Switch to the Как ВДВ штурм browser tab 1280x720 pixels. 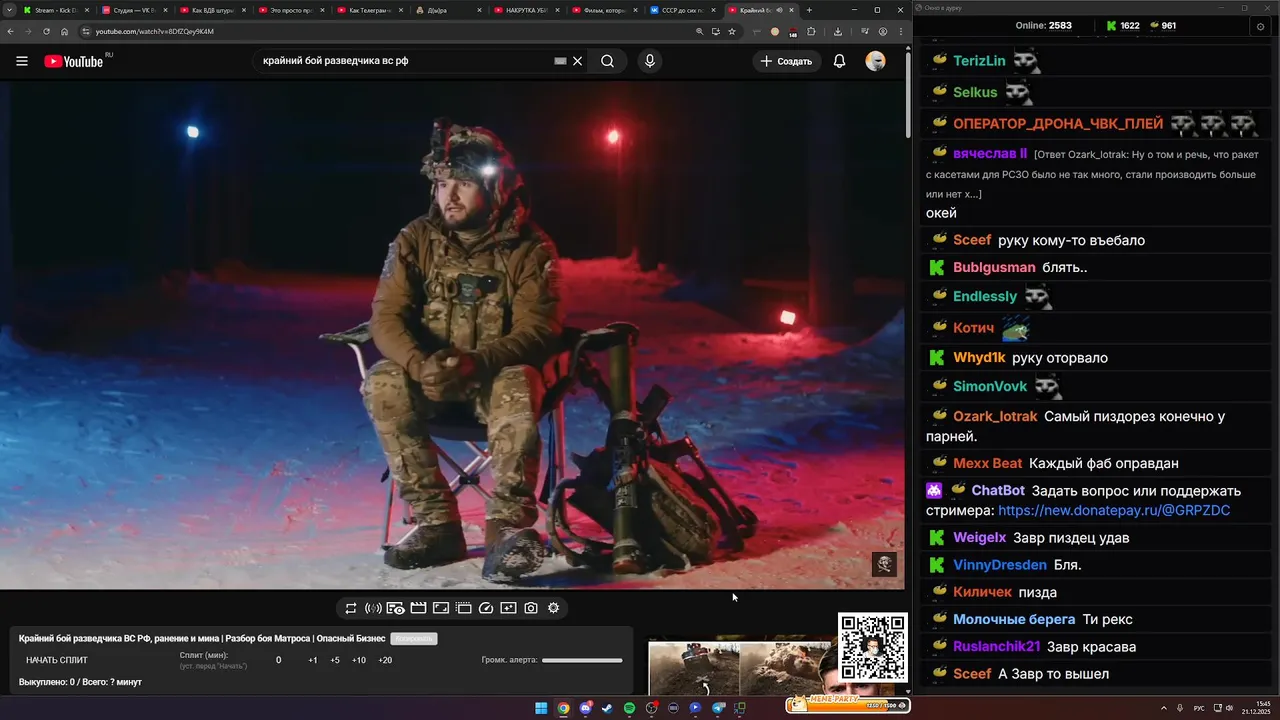(x=212, y=10)
